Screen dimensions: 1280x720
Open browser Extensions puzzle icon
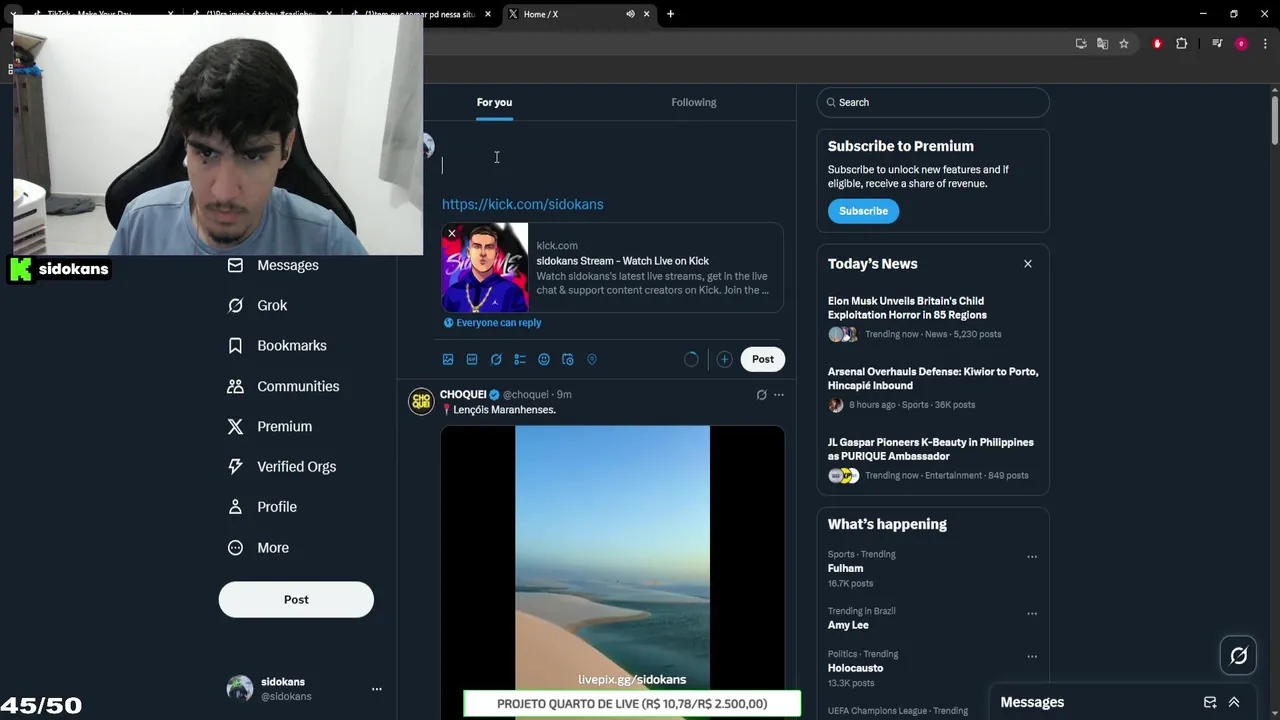pyautogui.click(x=1181, y=44)
